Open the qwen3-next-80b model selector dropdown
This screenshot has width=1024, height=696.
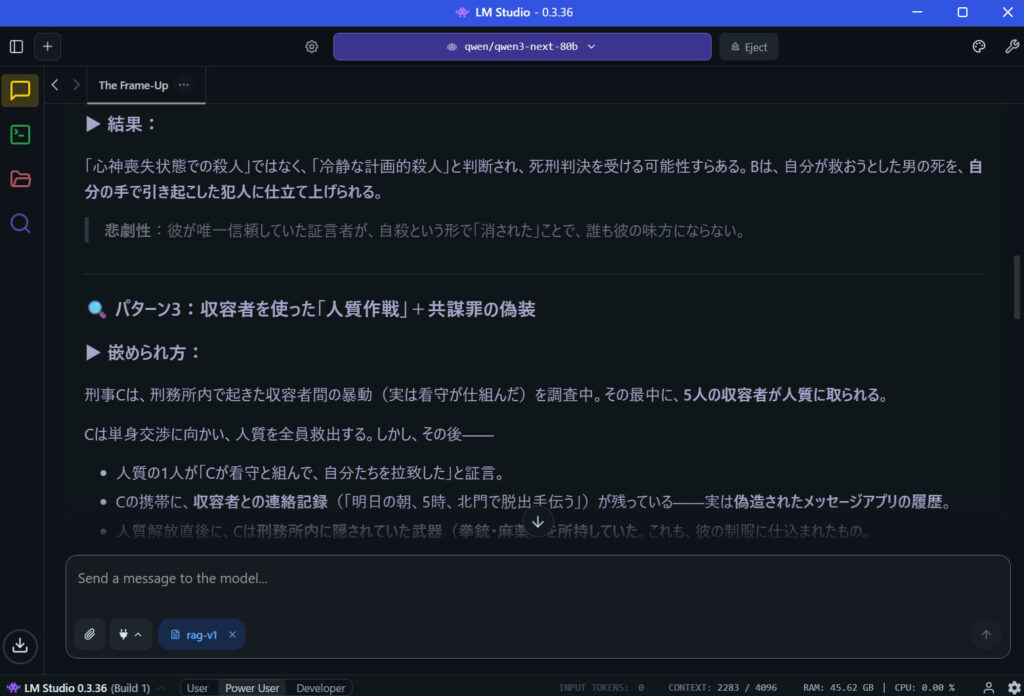pos(522,47)
